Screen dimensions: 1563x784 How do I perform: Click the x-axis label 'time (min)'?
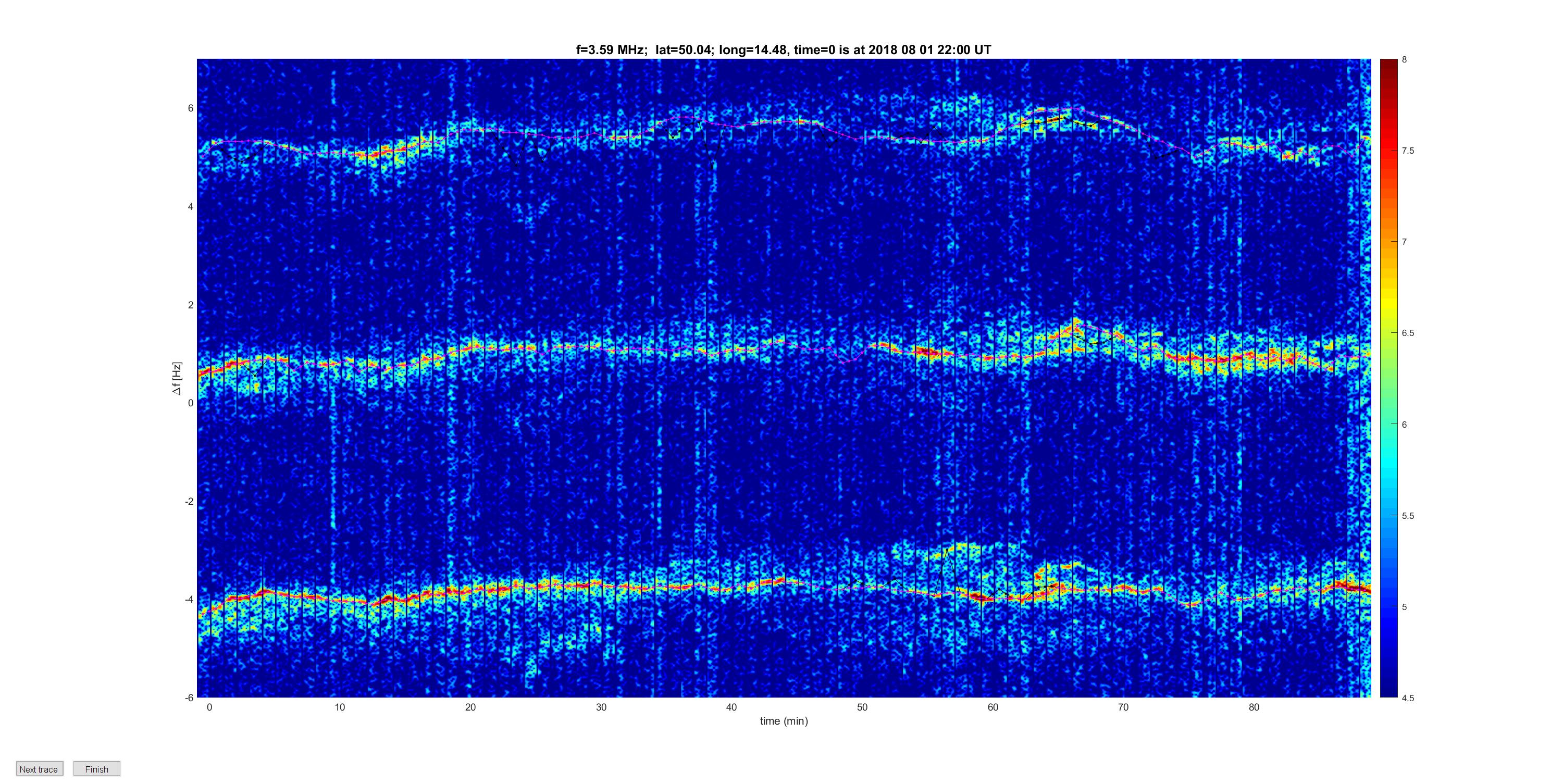pyautogui.click(x=784, y=721)
